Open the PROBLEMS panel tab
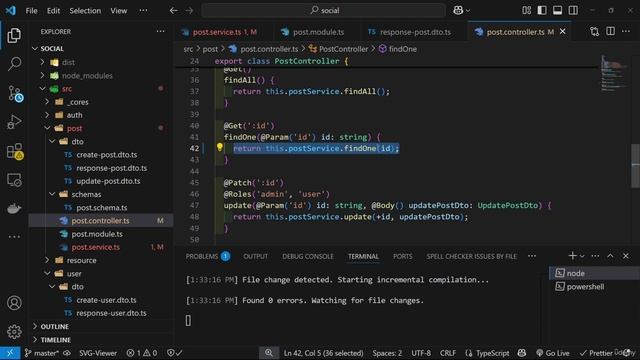 208,256
